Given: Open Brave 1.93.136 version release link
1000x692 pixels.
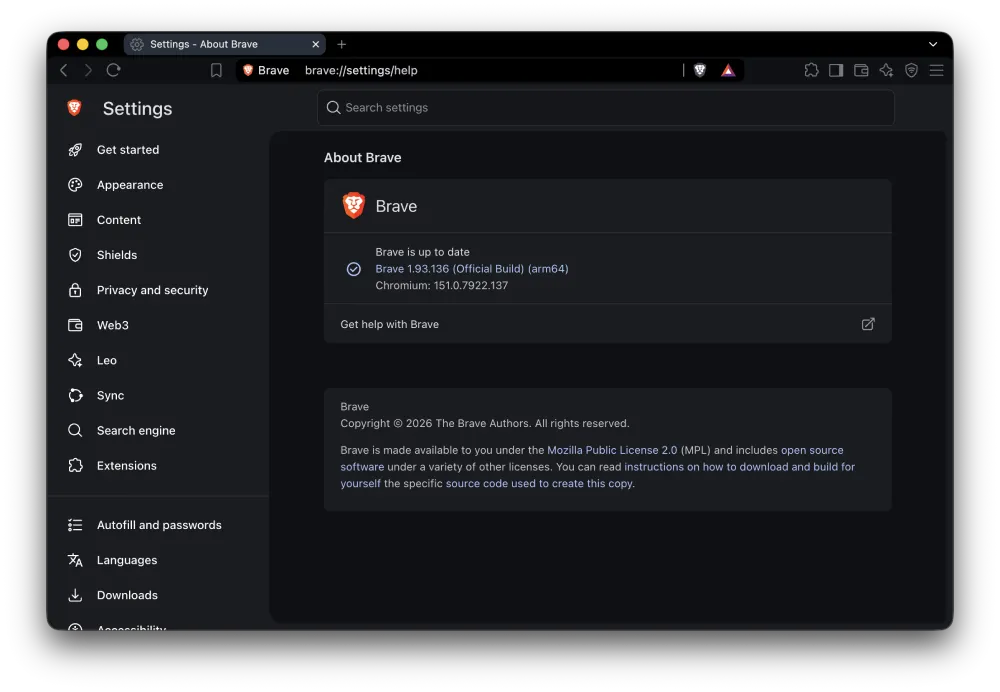Looking at the screenshot, I should pos(471,269).
